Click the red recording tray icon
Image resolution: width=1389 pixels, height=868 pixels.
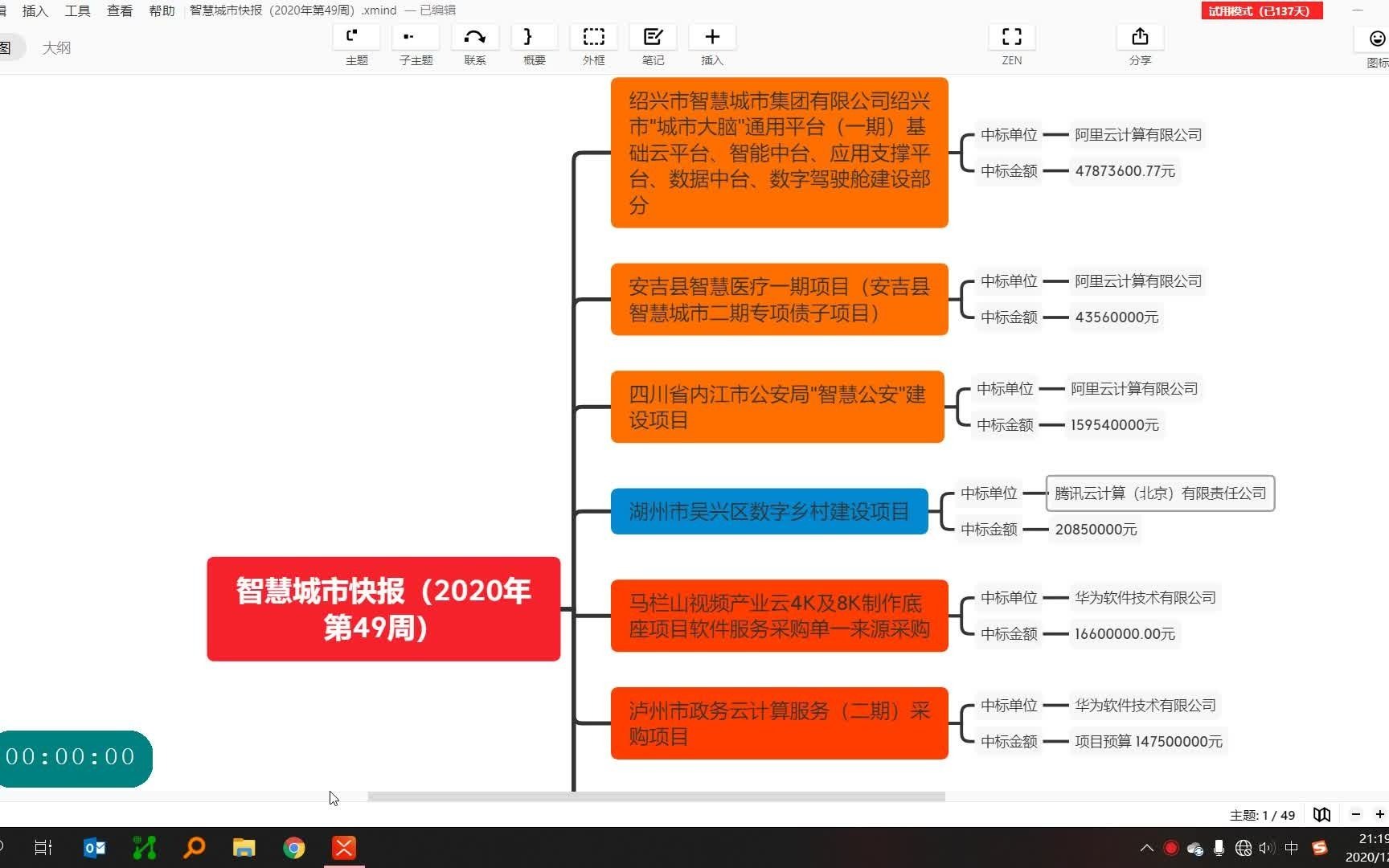[x=1171, y=848]
